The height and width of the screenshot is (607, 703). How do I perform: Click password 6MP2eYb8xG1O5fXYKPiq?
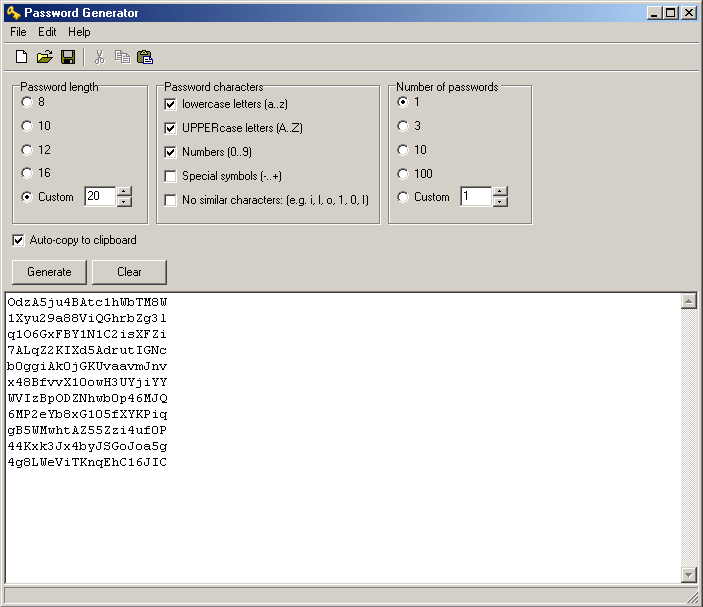pos(87,414)
